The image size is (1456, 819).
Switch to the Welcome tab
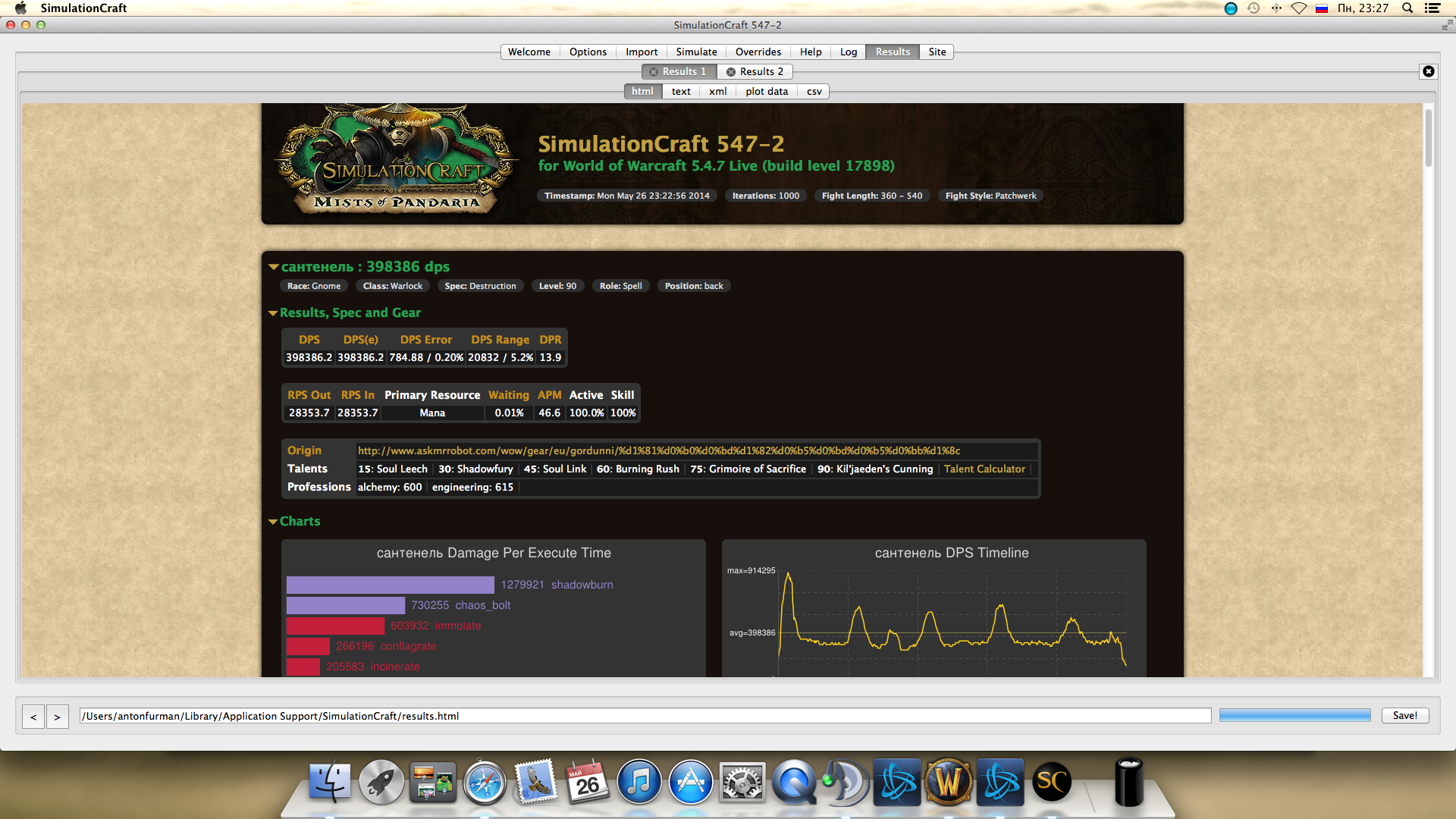(529, 52)
